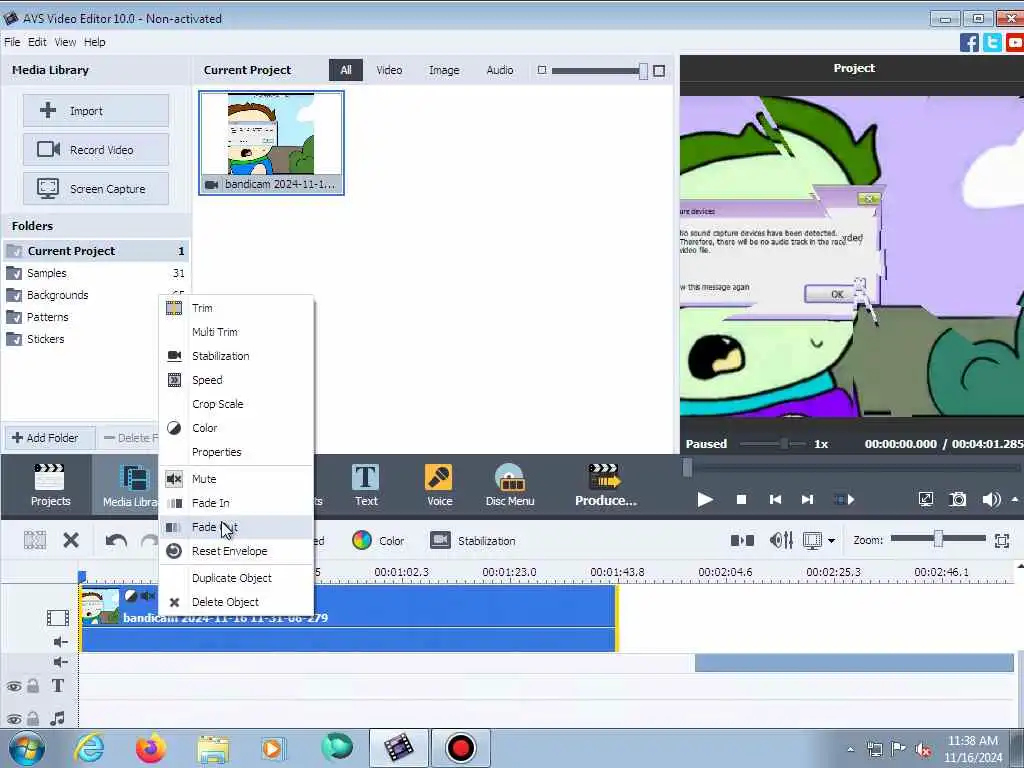Open the Help menu

click(x=95, y=42)
